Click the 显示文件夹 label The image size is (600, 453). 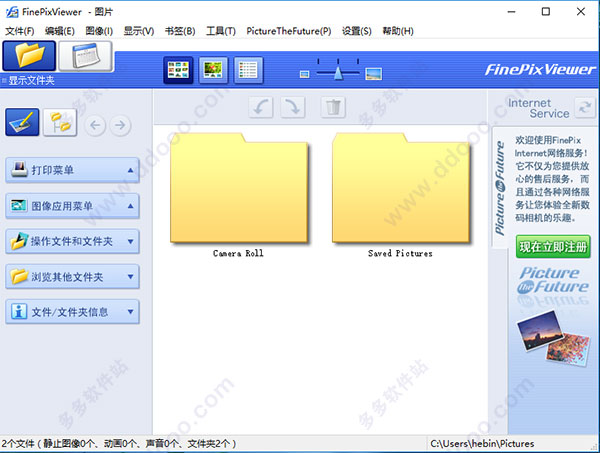(x=31, y=81)
